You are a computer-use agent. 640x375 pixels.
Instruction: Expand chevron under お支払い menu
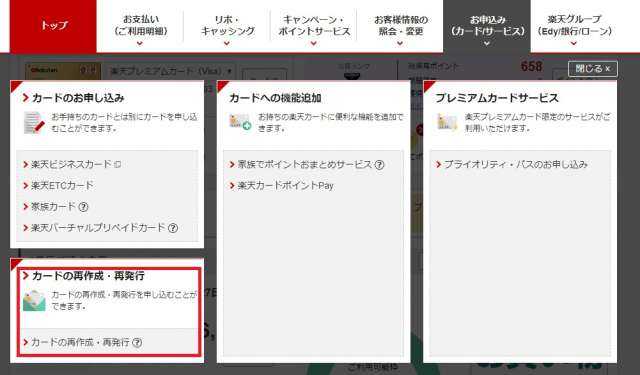coord(140,43)
